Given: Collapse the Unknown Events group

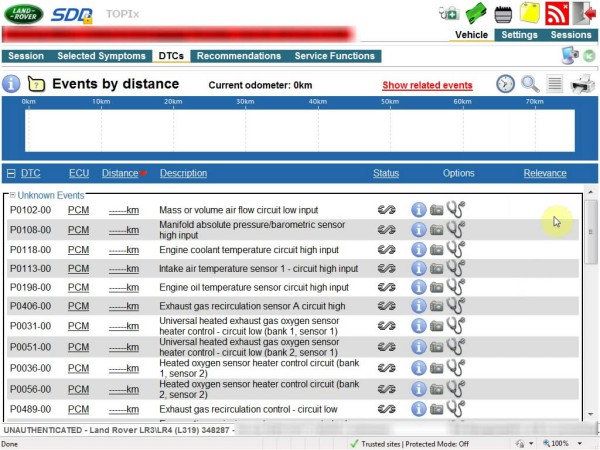Looking at the screenshot, I should 11,196.
